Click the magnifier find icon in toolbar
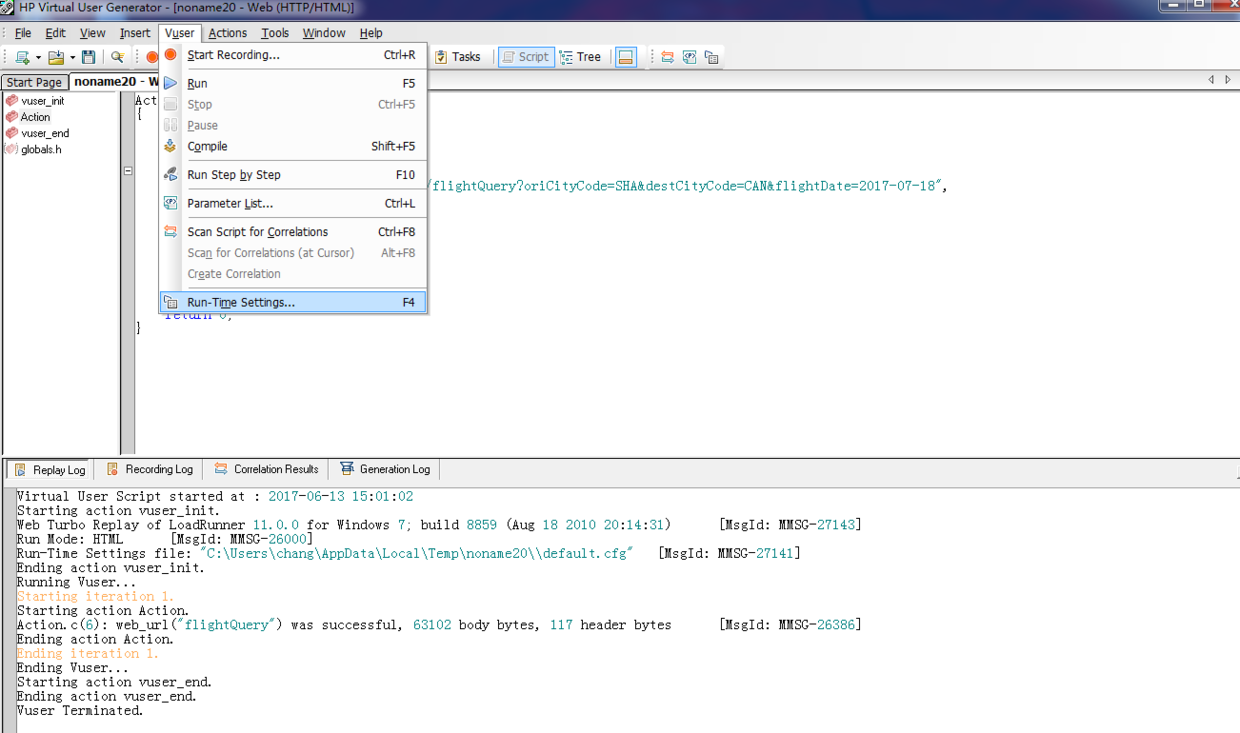This screenshot has height=733, width=1240. [117, 57]
